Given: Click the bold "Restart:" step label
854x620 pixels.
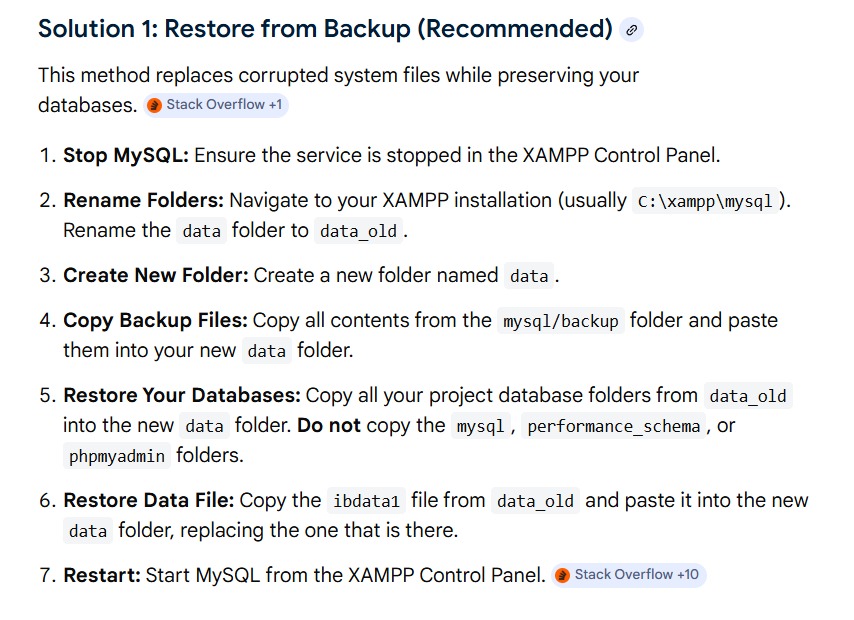Looking at the screenshot, I should click(102, 575).
